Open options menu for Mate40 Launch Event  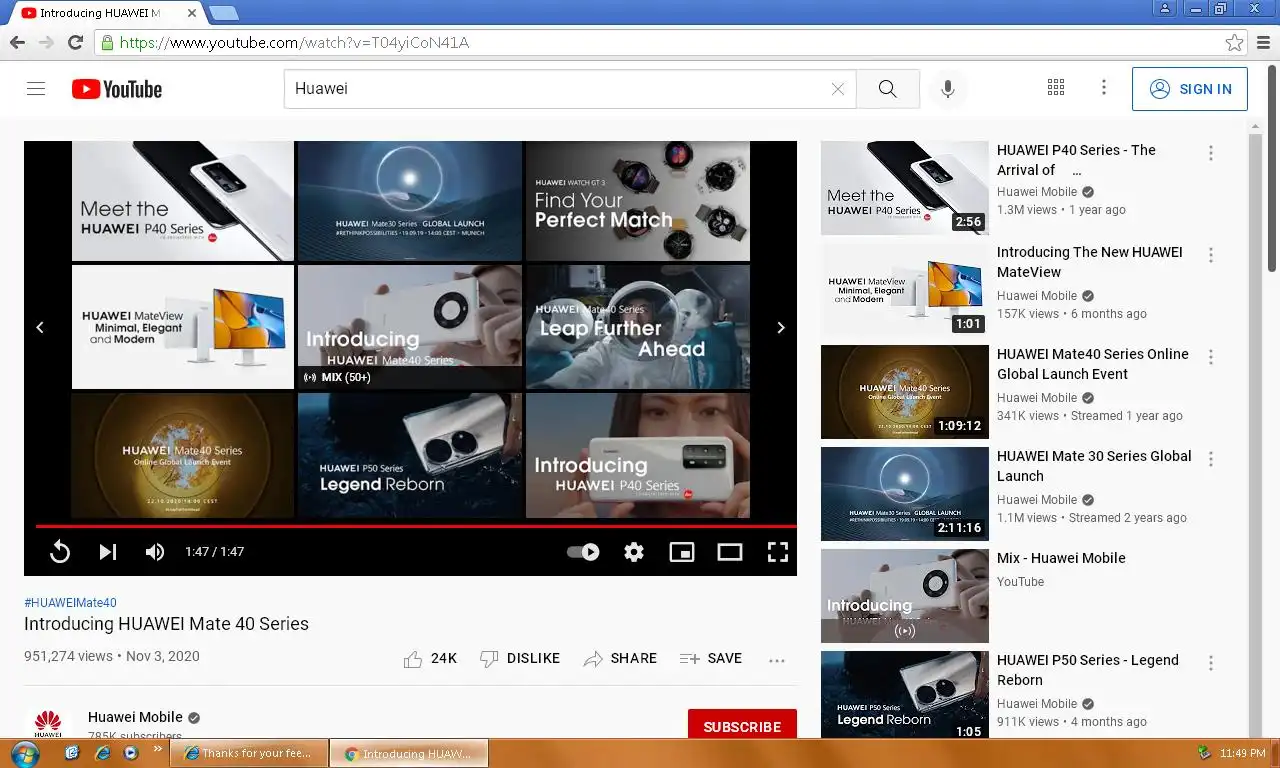coord(1210,357)
